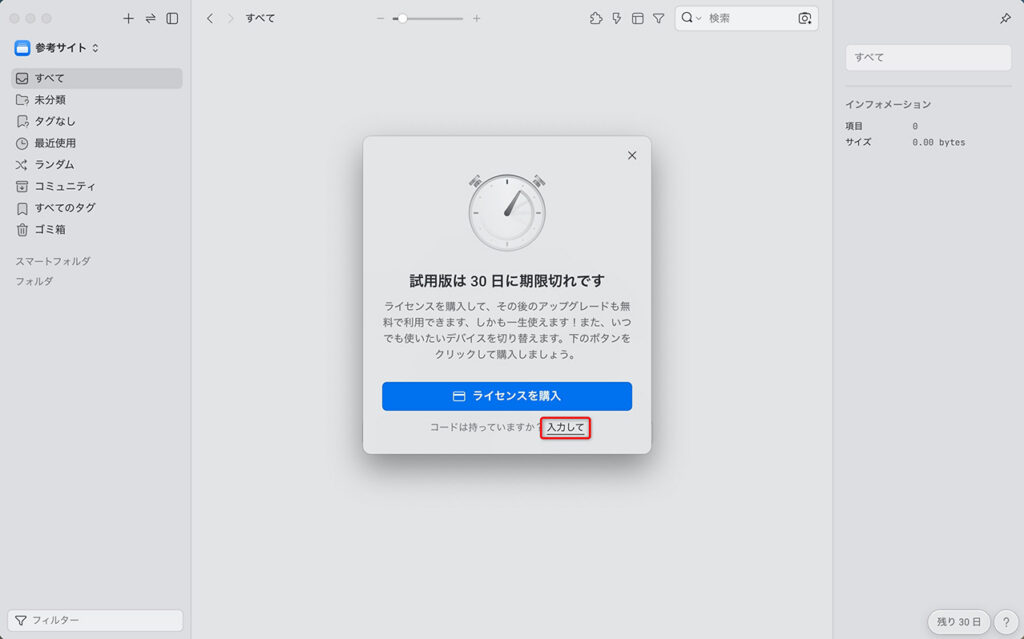Open the コミュニティ sidebar entry
This screenshot has width=1024, height=639.
tap(97, 186)
